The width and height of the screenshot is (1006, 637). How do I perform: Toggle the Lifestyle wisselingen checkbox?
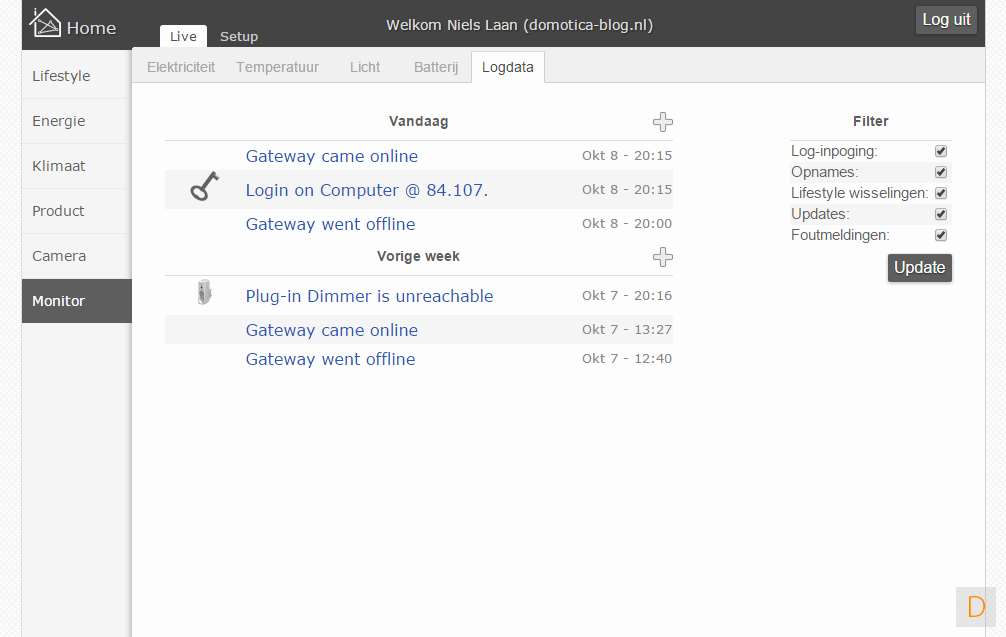941,193
